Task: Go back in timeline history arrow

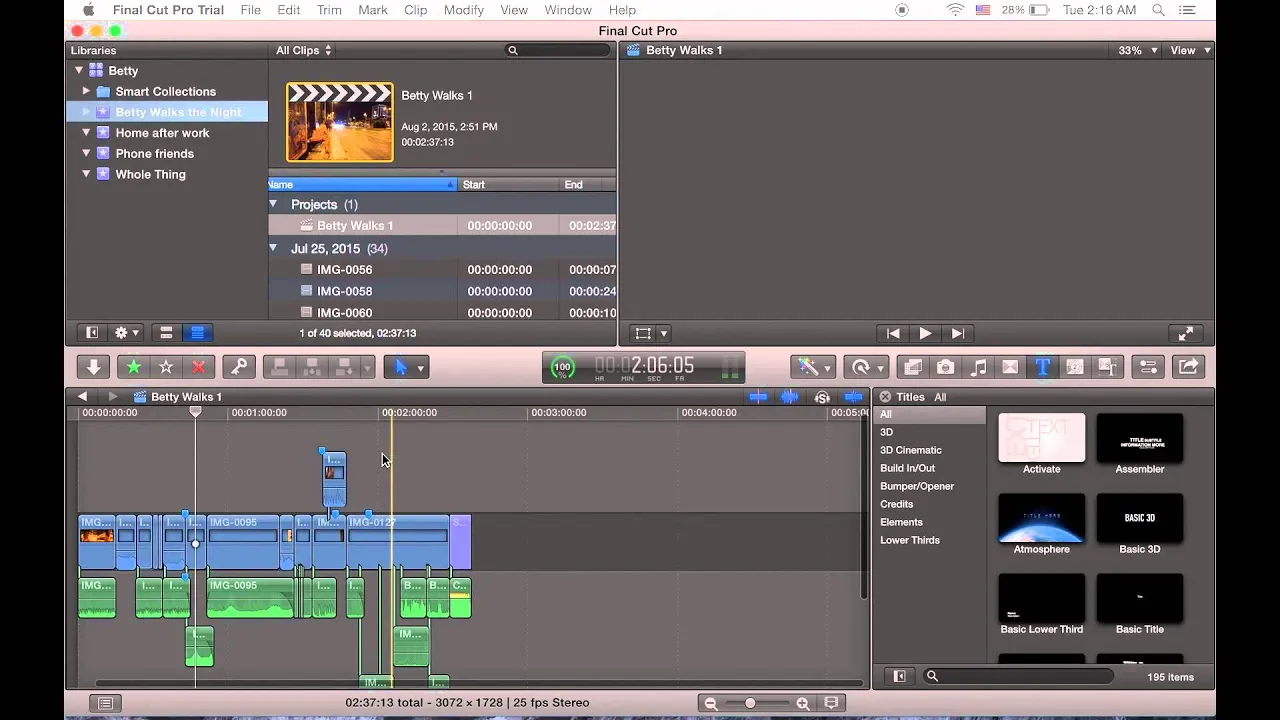Action: pos(82,397)
